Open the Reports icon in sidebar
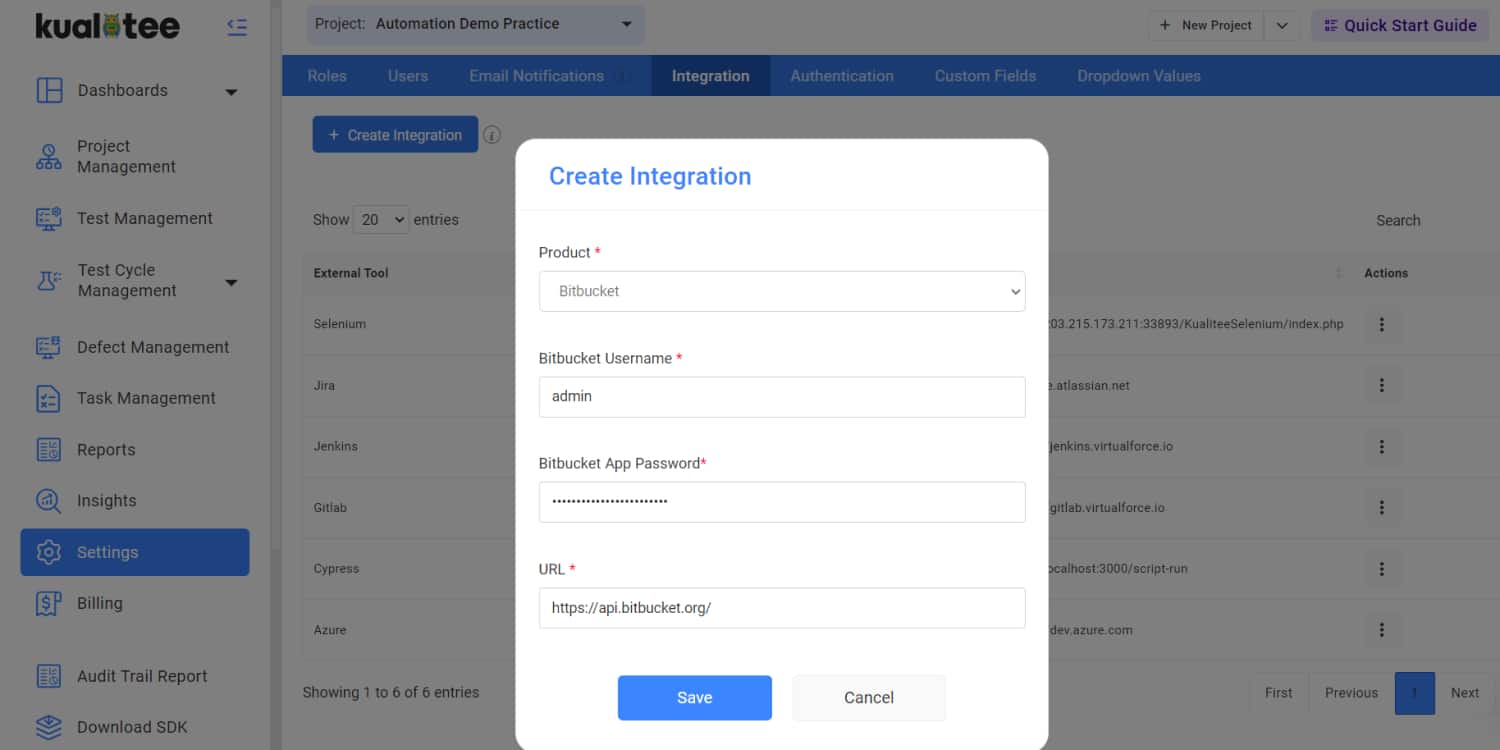The height and width of the screenshot is (750, 1500). tap(49, 450)
